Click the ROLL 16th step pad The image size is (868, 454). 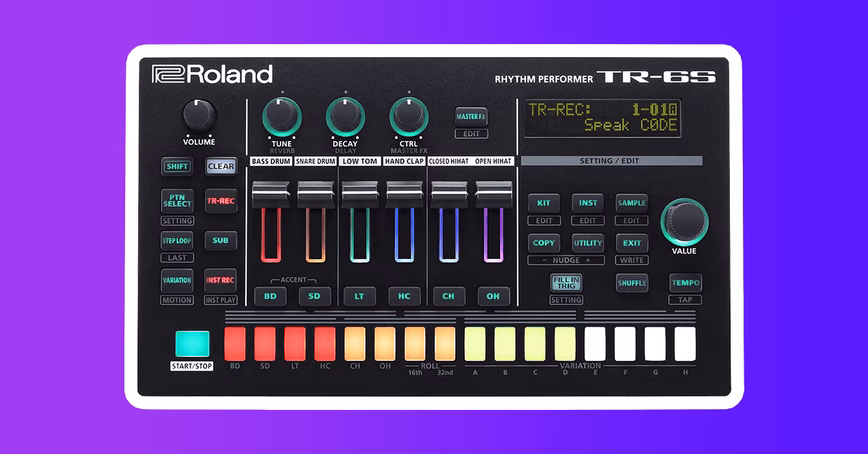coord(415,344)
